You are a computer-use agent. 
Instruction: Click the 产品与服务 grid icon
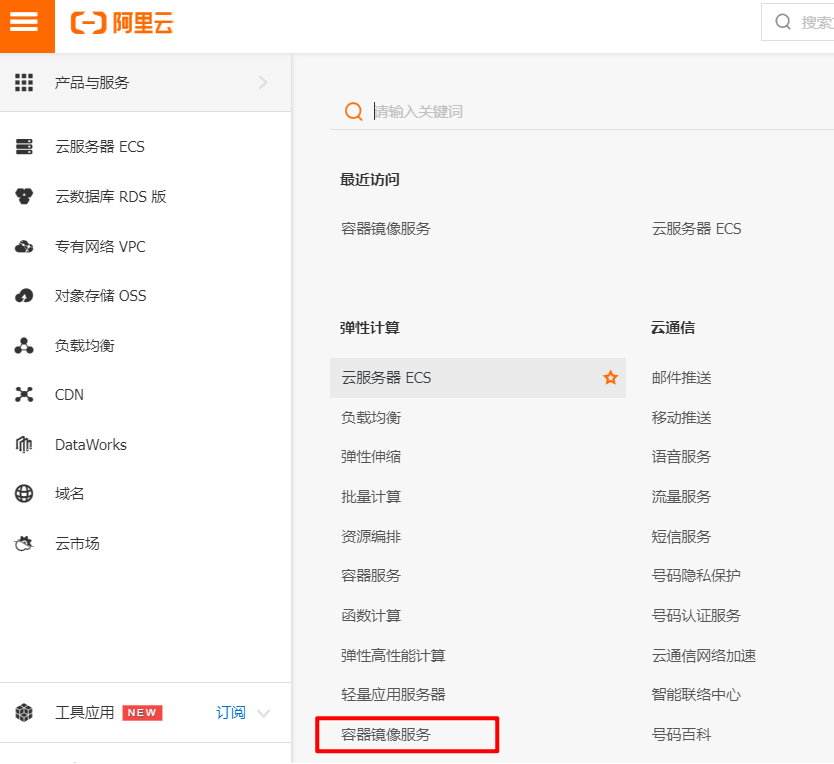coord(24,82)
